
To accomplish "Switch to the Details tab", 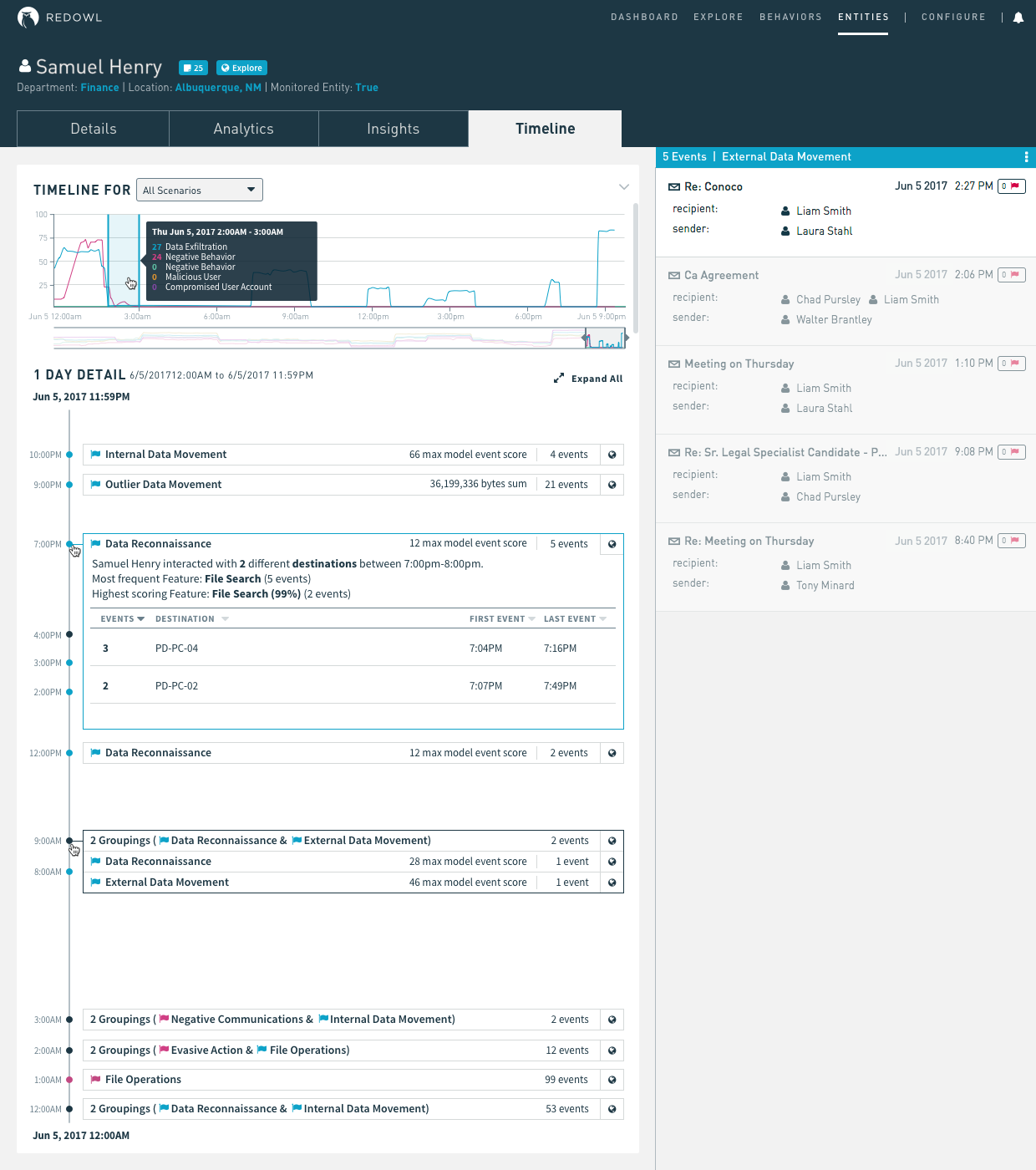I will pos(93,129).
